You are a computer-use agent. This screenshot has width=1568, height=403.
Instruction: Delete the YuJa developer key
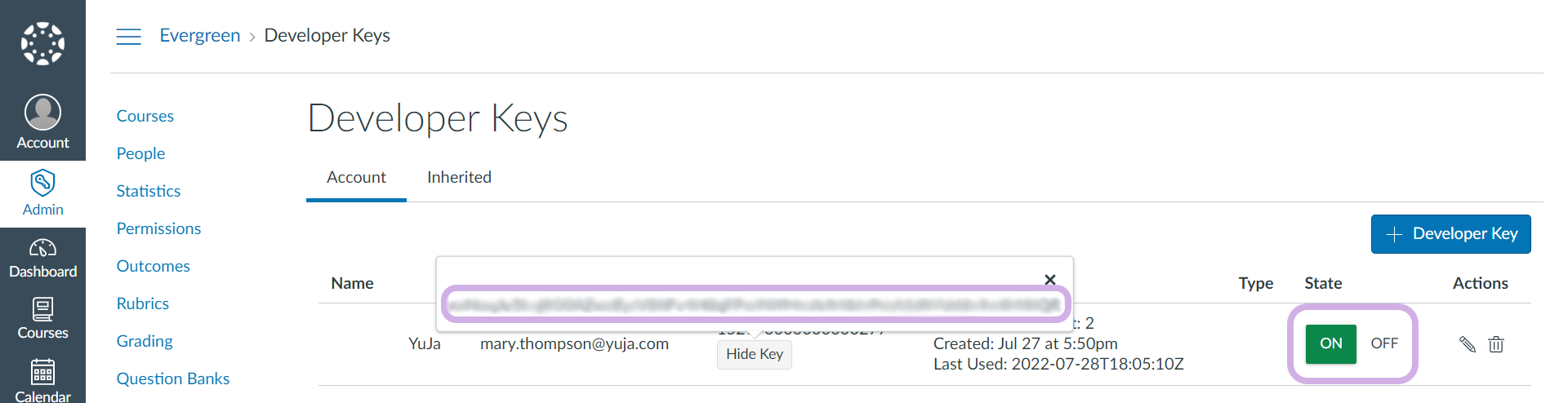[1496, 344]
